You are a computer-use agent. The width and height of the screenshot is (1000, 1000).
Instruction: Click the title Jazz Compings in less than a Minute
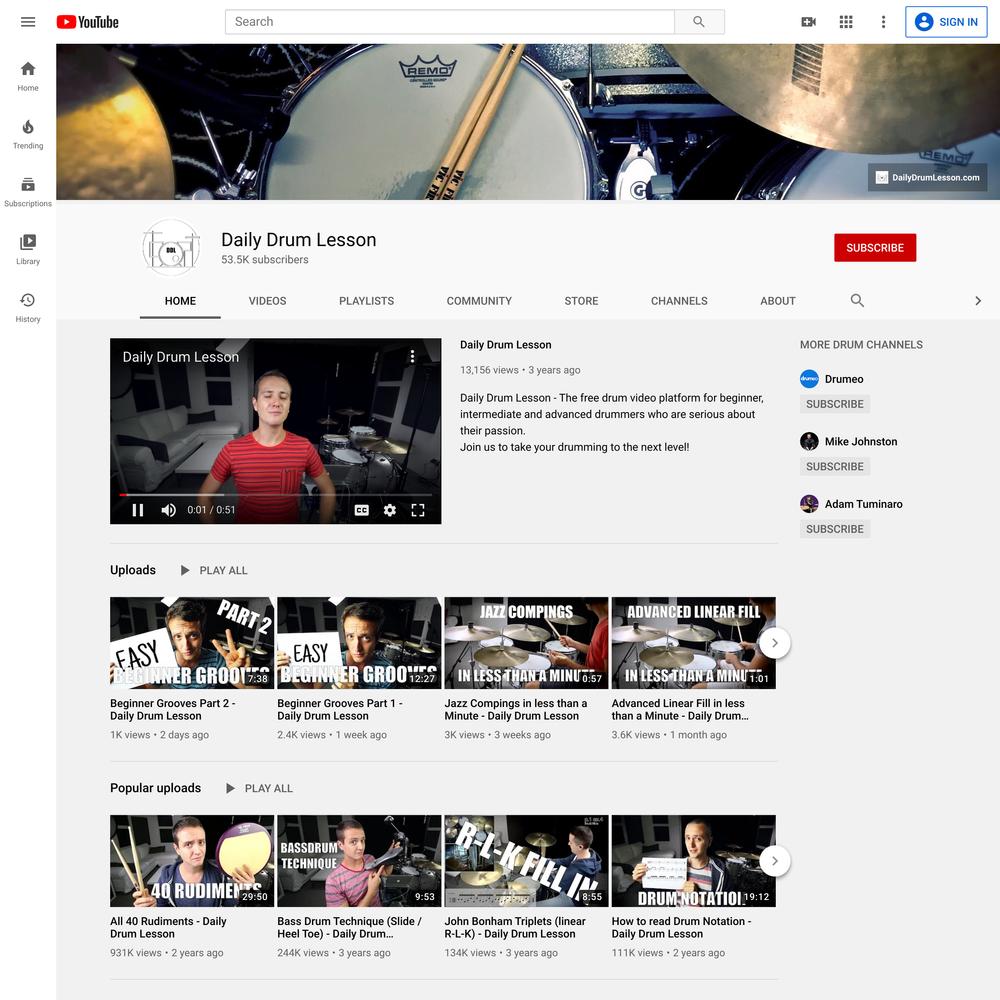[x=516, y=709]
